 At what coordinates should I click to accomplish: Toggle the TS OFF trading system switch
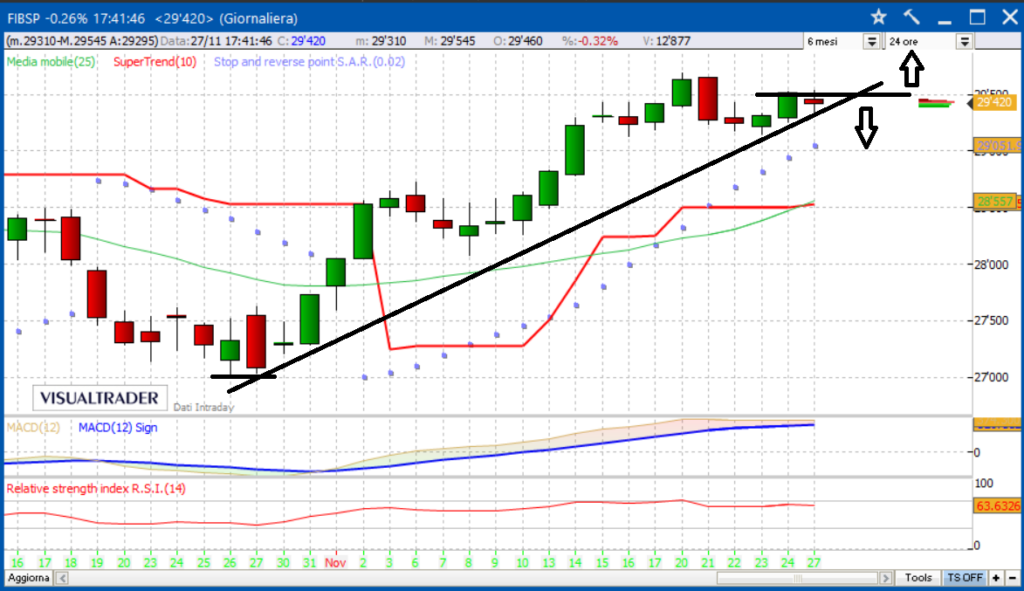point(965,578)
